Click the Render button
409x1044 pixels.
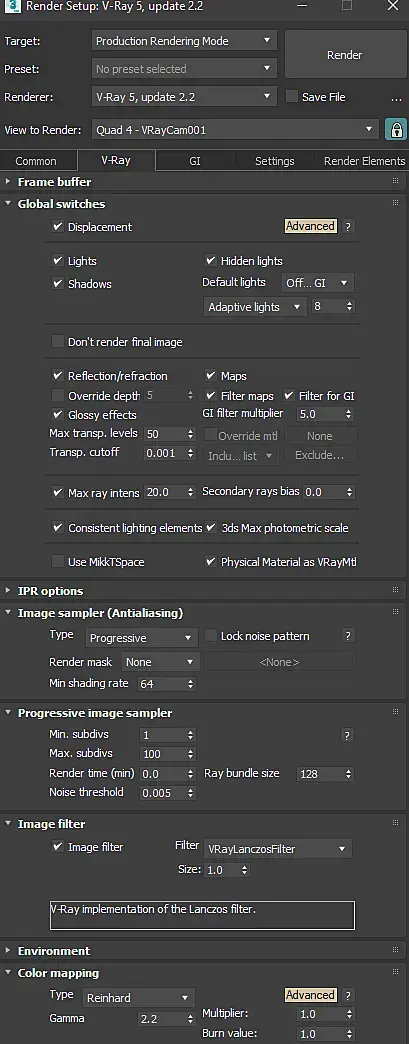coord(344,55)
